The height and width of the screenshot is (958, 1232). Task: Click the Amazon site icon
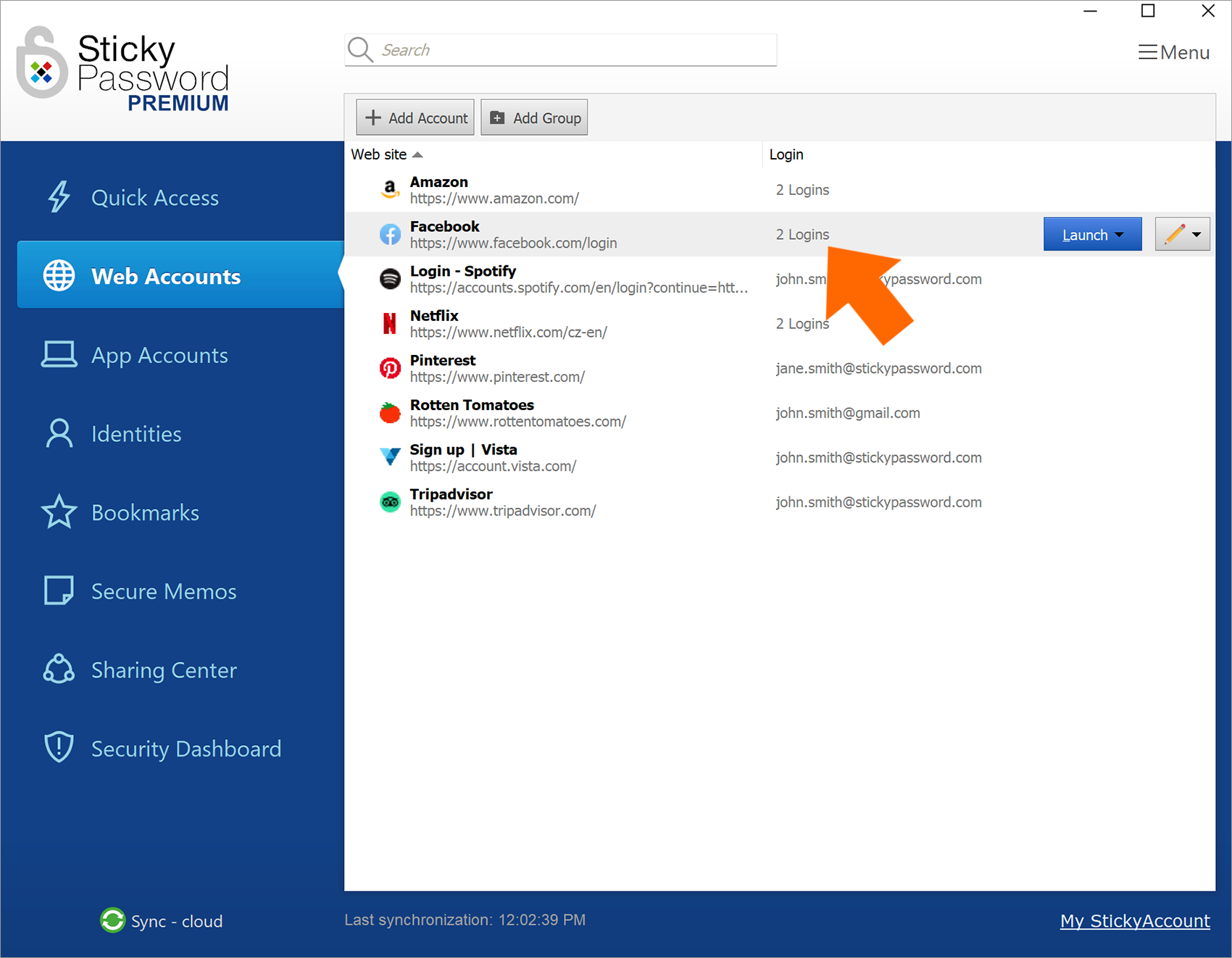tap(390, 190)
